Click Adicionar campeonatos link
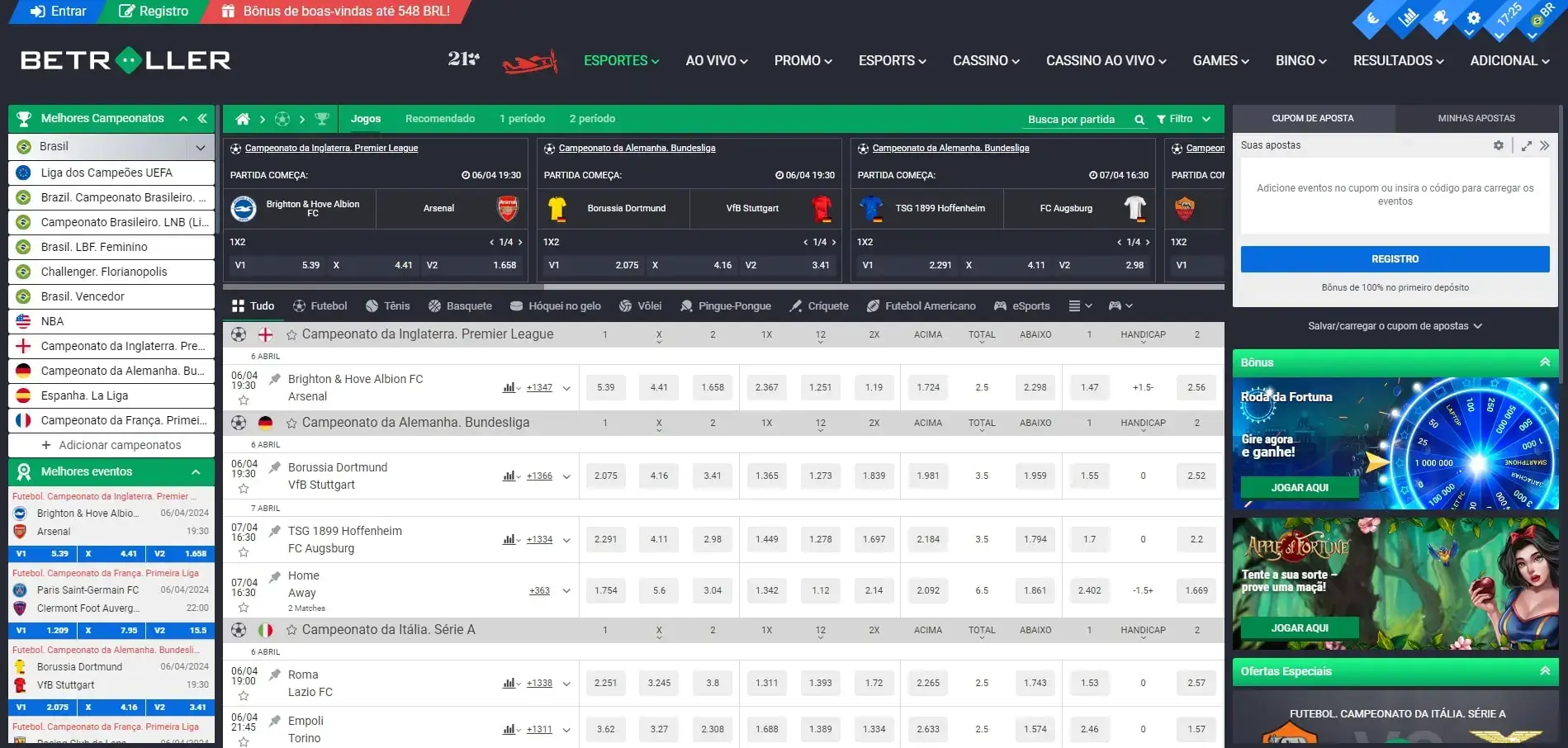The image size is (1568, 748). 120,445
